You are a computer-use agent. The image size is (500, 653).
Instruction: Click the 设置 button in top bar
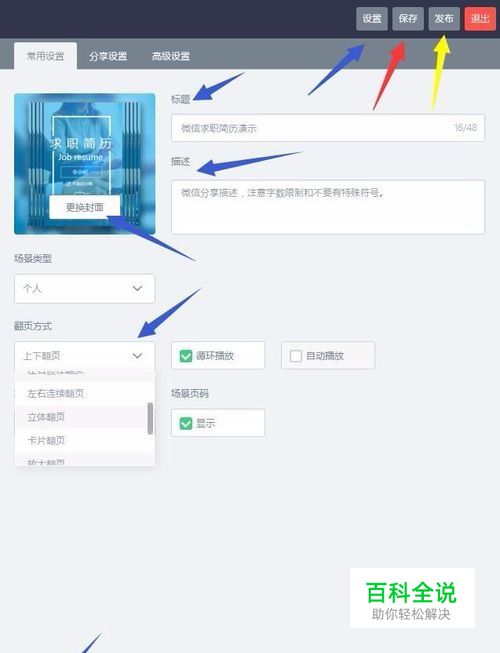coord(372,19)
